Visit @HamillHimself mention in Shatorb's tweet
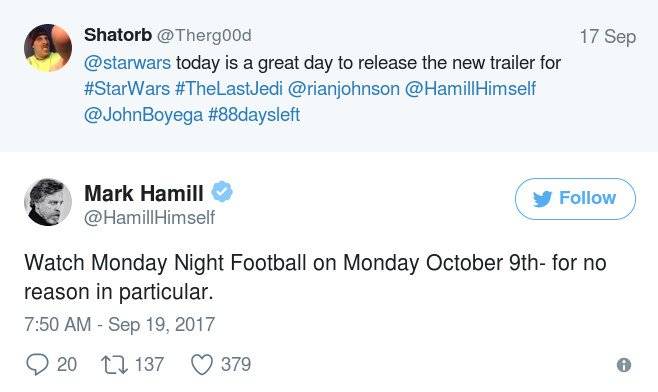Viewport: 658px width, 392px height. click(x=470, y=89)
